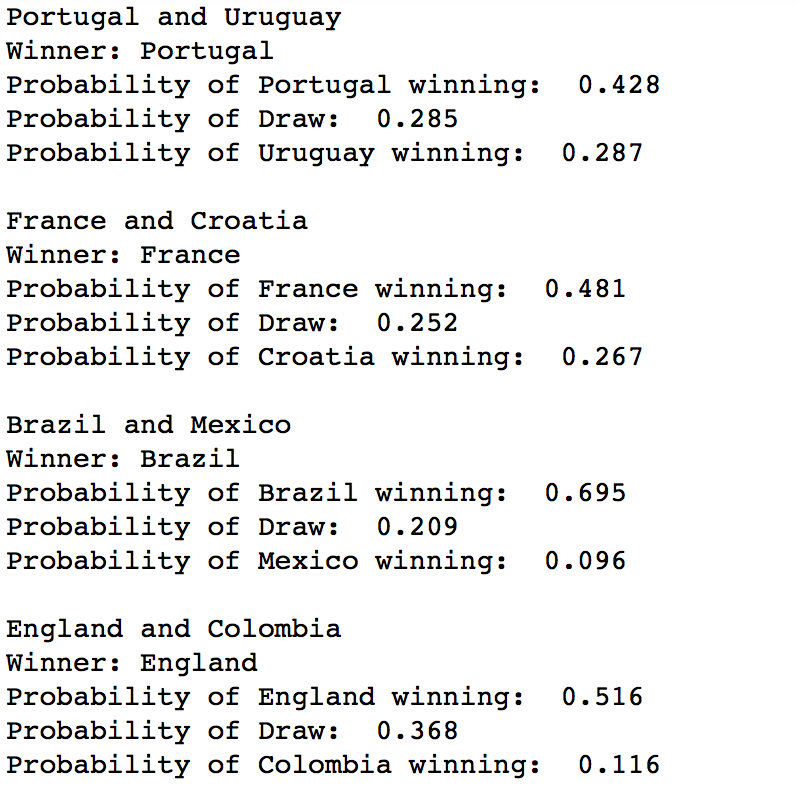Click the Mexico winning probability 0.096
798x804 pixels.
pos(585,561)
